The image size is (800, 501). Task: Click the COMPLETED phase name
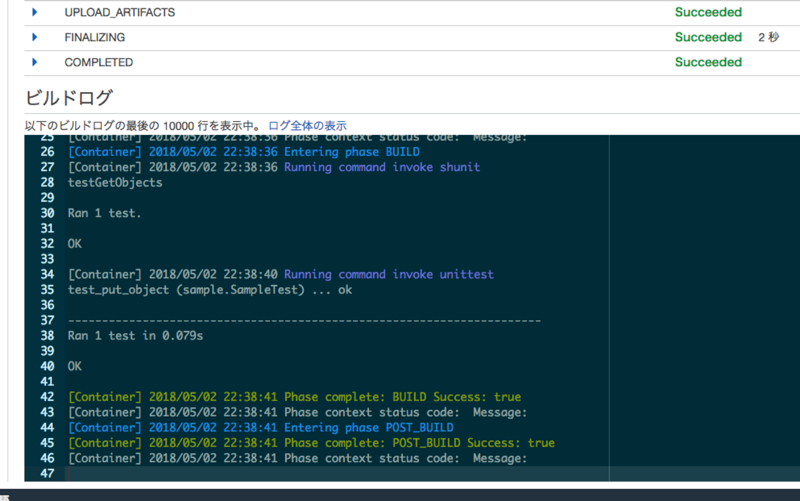click(98, 62)
